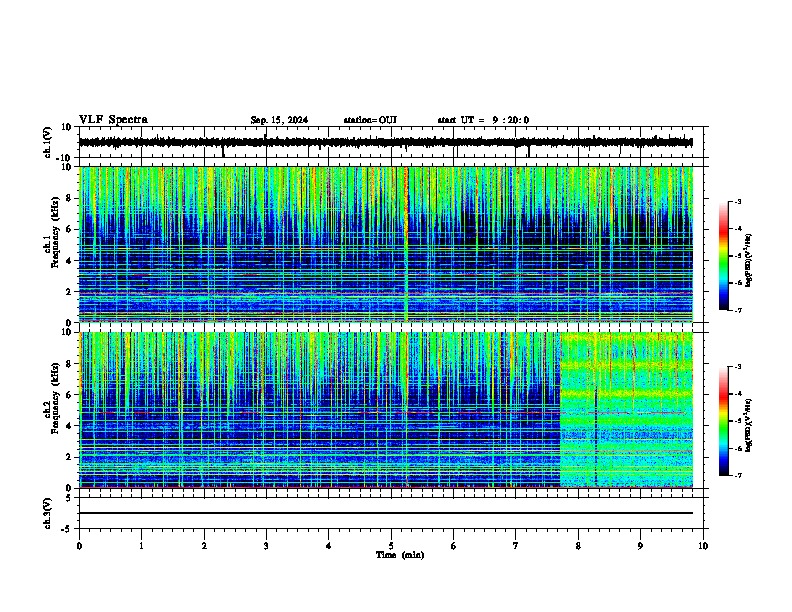Click the 'VLF Spectra' title text

[x=113, y=119]
